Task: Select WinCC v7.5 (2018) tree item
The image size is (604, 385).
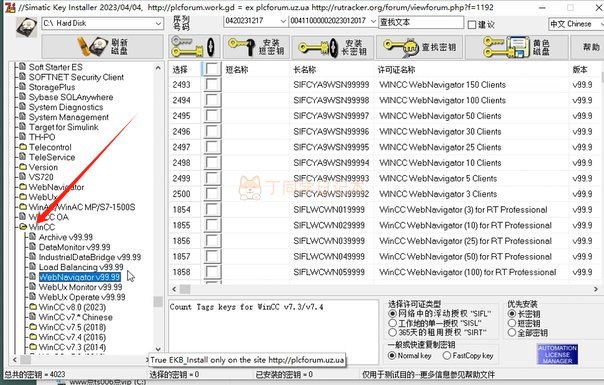Action: click(72, 327)
